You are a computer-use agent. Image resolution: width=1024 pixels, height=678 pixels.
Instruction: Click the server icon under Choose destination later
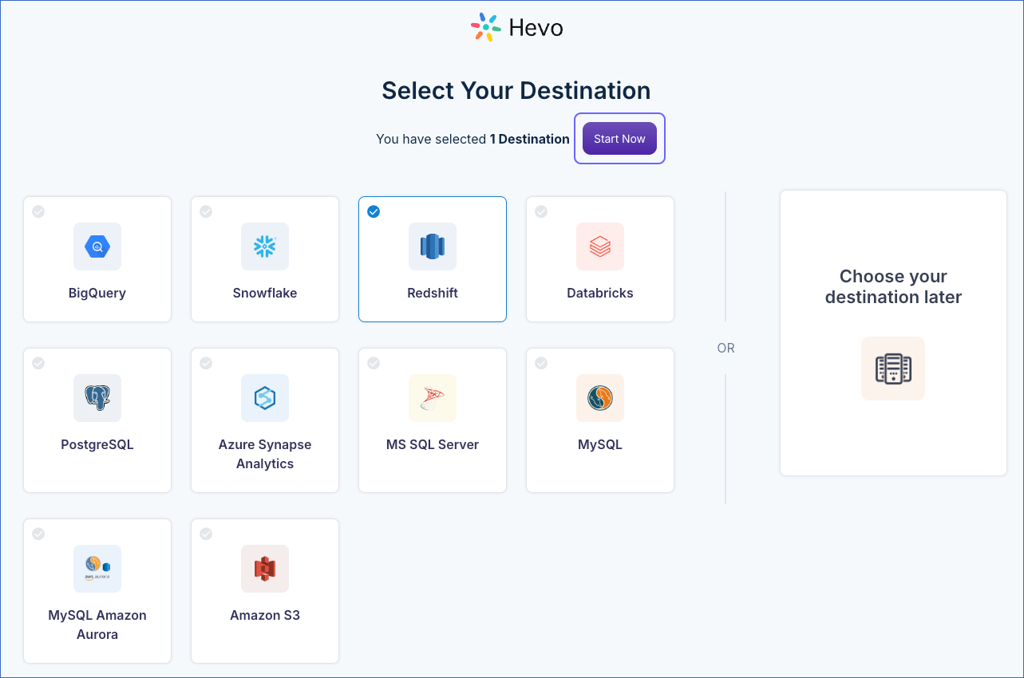coord(893,368)
